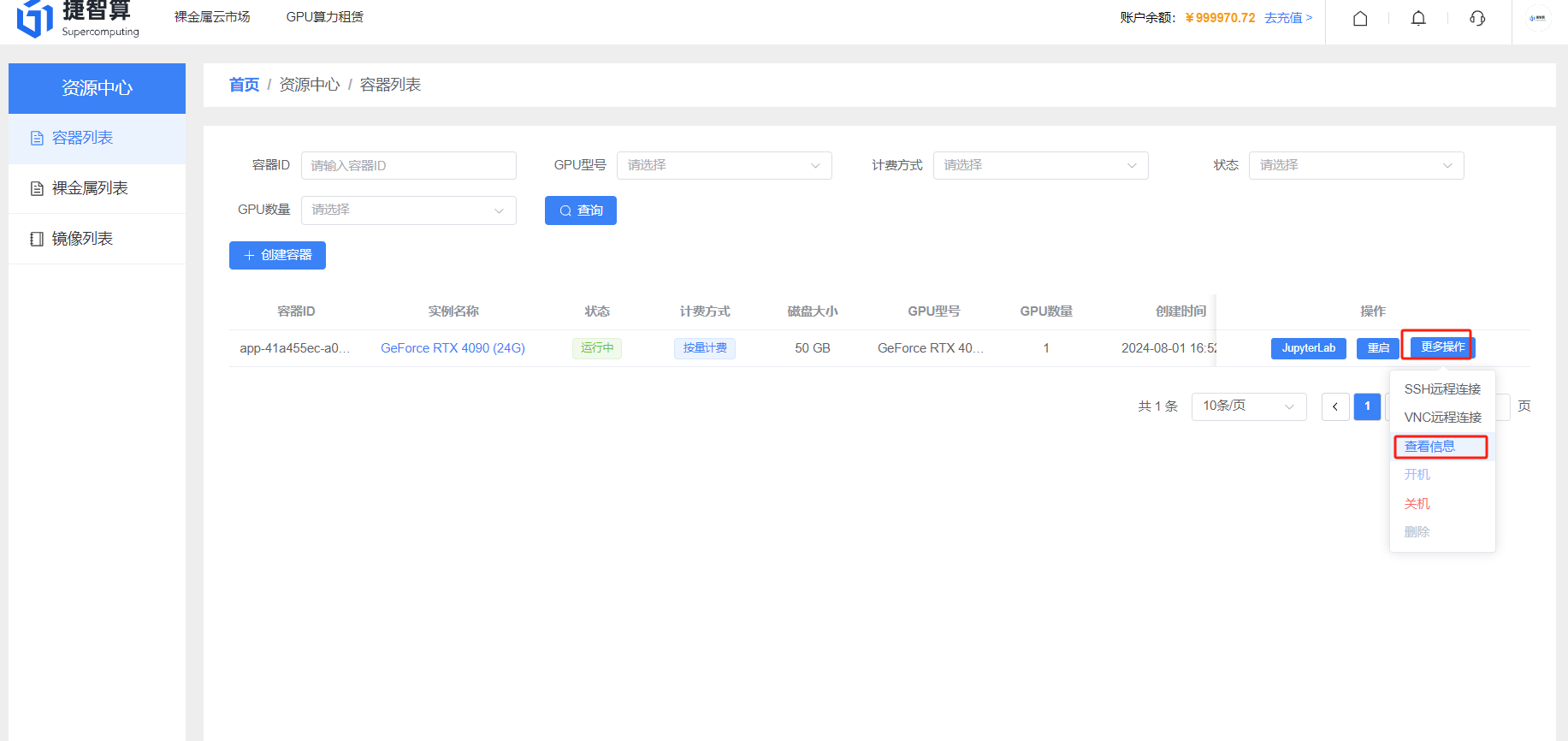
Task: Click account balance ¥999970.72
Action: point(1220,18)
